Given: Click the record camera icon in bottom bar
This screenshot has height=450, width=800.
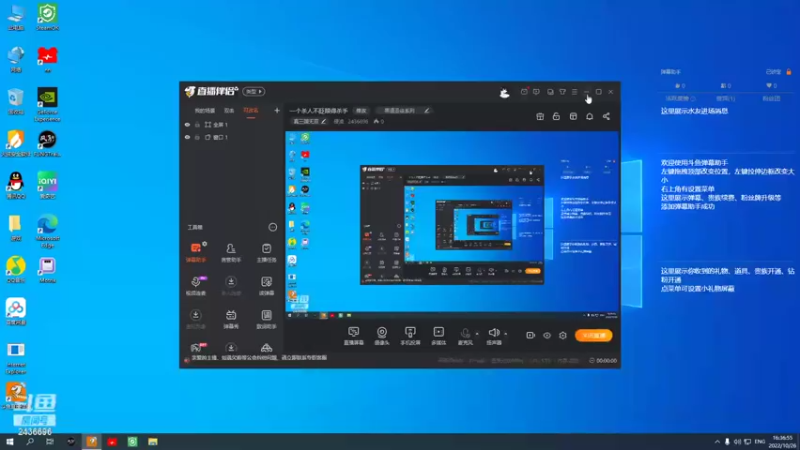Looking at the screenshot, I should pos(530,335).
